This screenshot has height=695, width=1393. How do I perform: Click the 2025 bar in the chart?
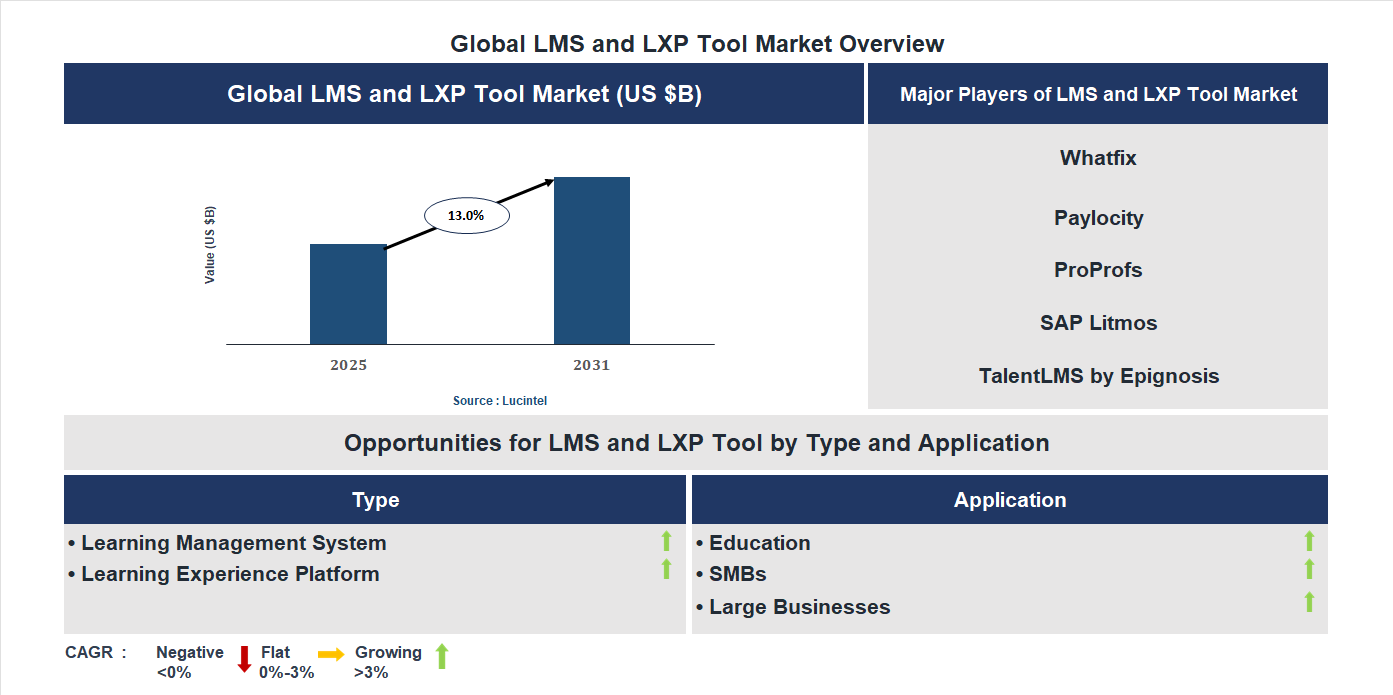tap(348, 295)
